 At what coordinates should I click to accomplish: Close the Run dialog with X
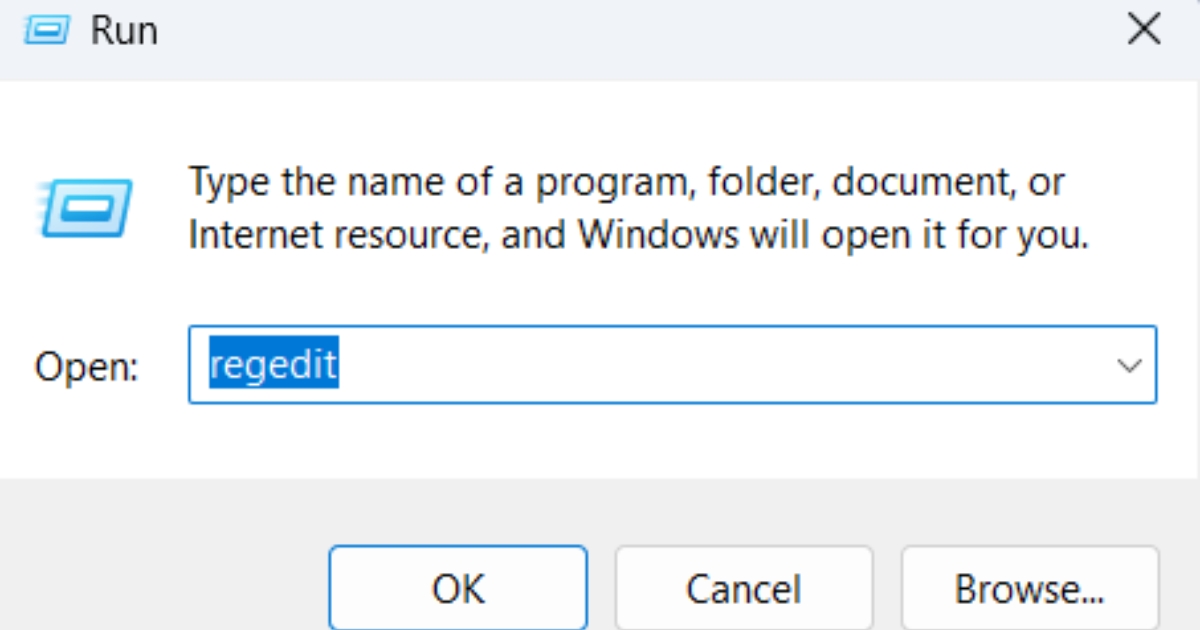pos(1143,30)
